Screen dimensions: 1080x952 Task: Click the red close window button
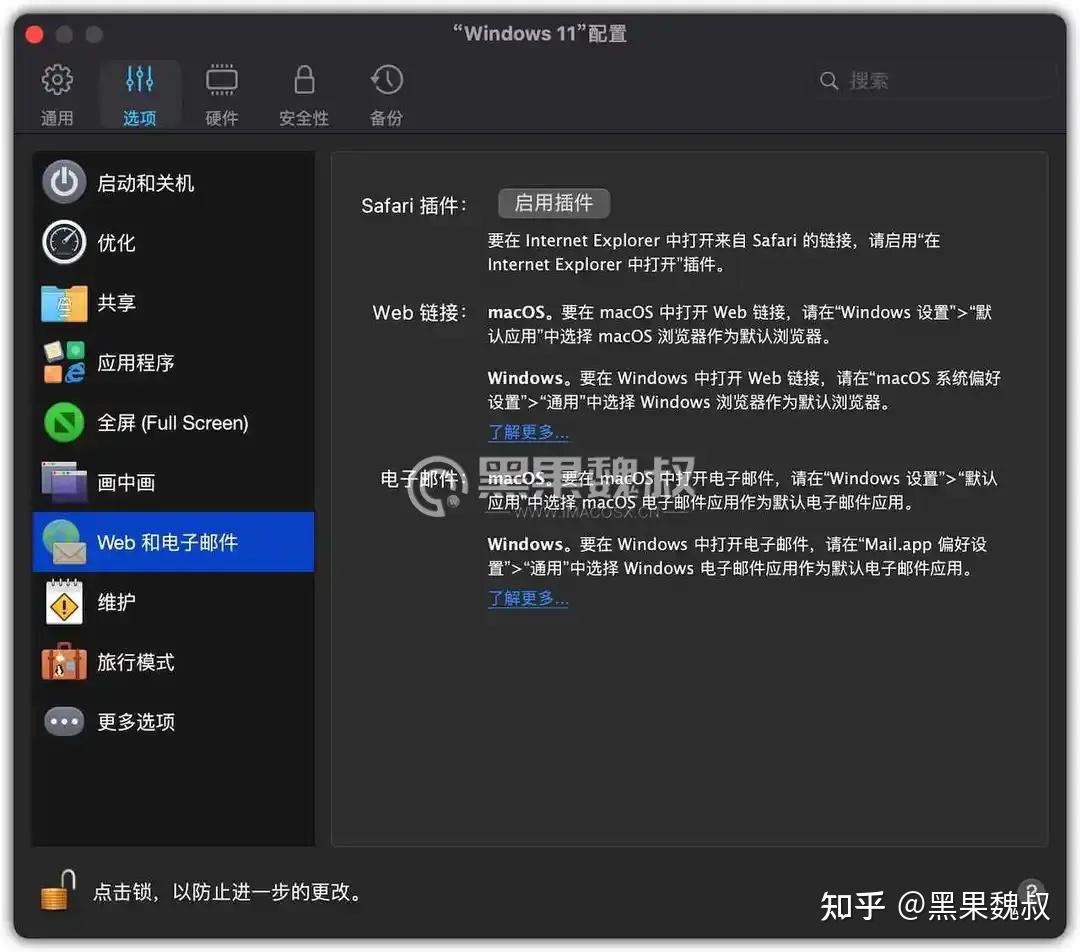click(x=34, y=34)
